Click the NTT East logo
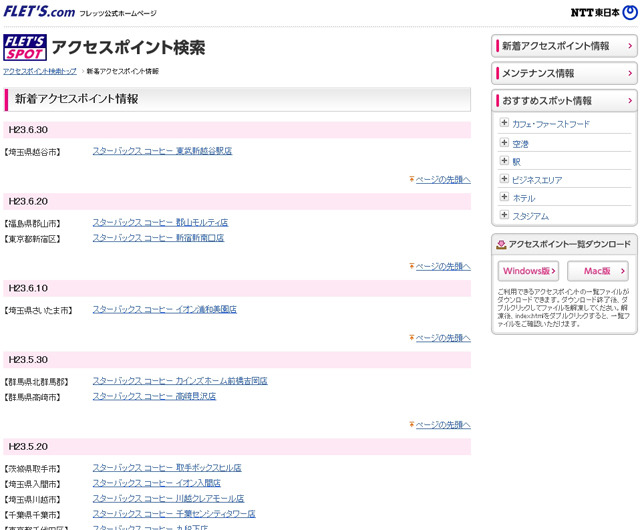Screen dimensions: 640x530 (x=604, y=13)
